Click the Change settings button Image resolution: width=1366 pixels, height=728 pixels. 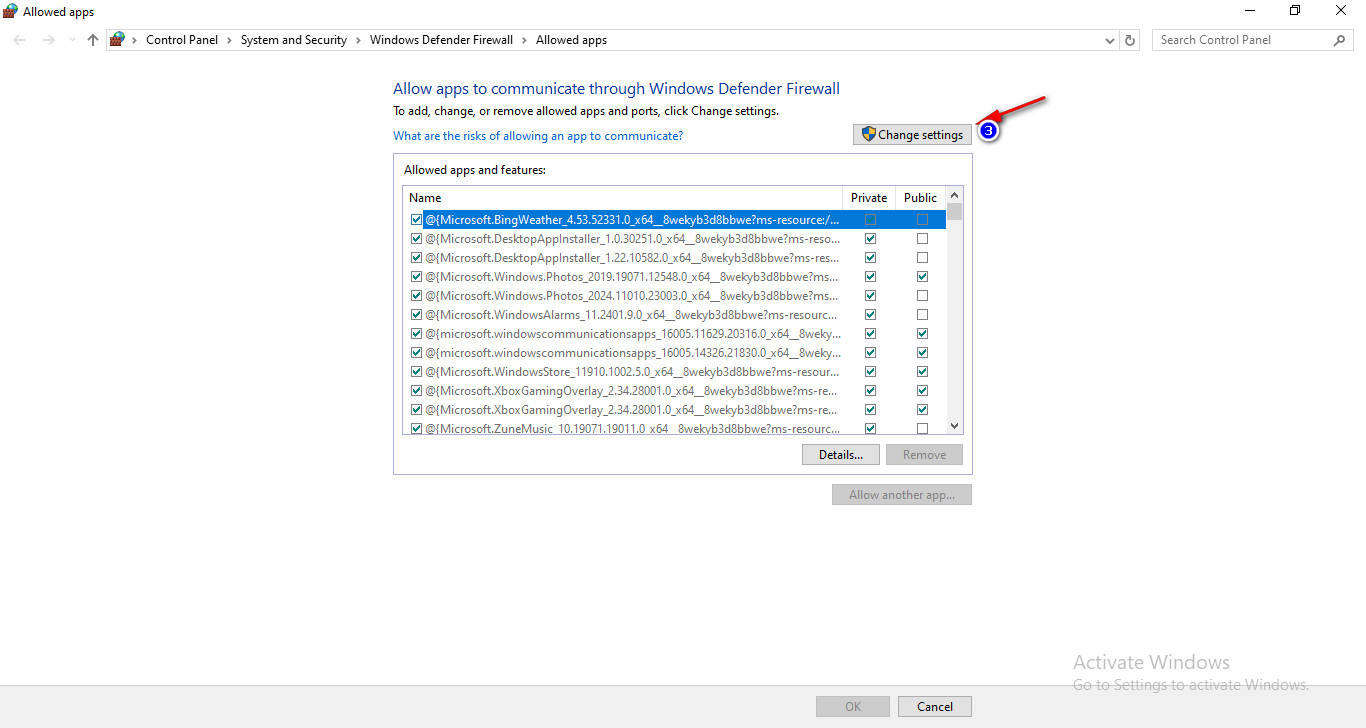point(912,134)
